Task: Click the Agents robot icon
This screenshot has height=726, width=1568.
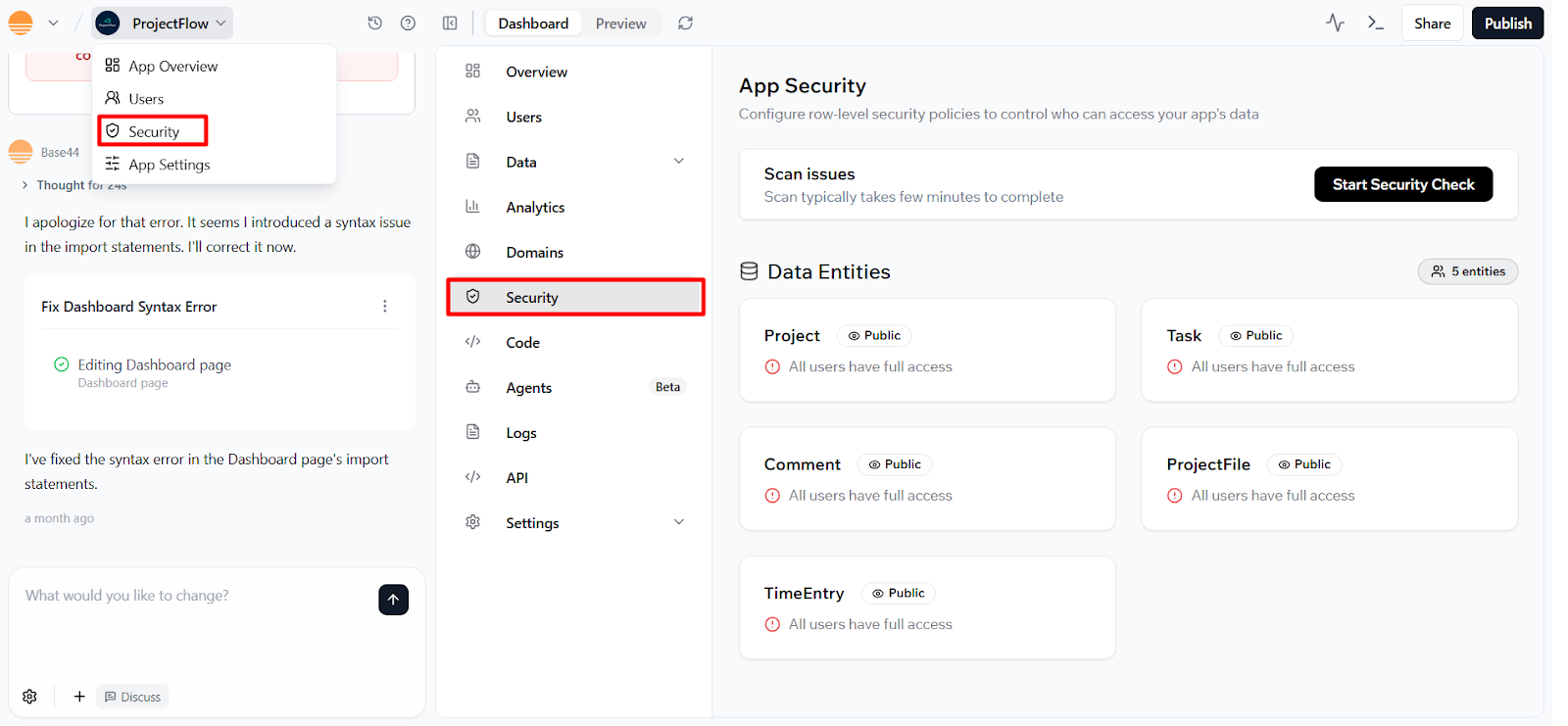Action: click(x=473, y=387)
